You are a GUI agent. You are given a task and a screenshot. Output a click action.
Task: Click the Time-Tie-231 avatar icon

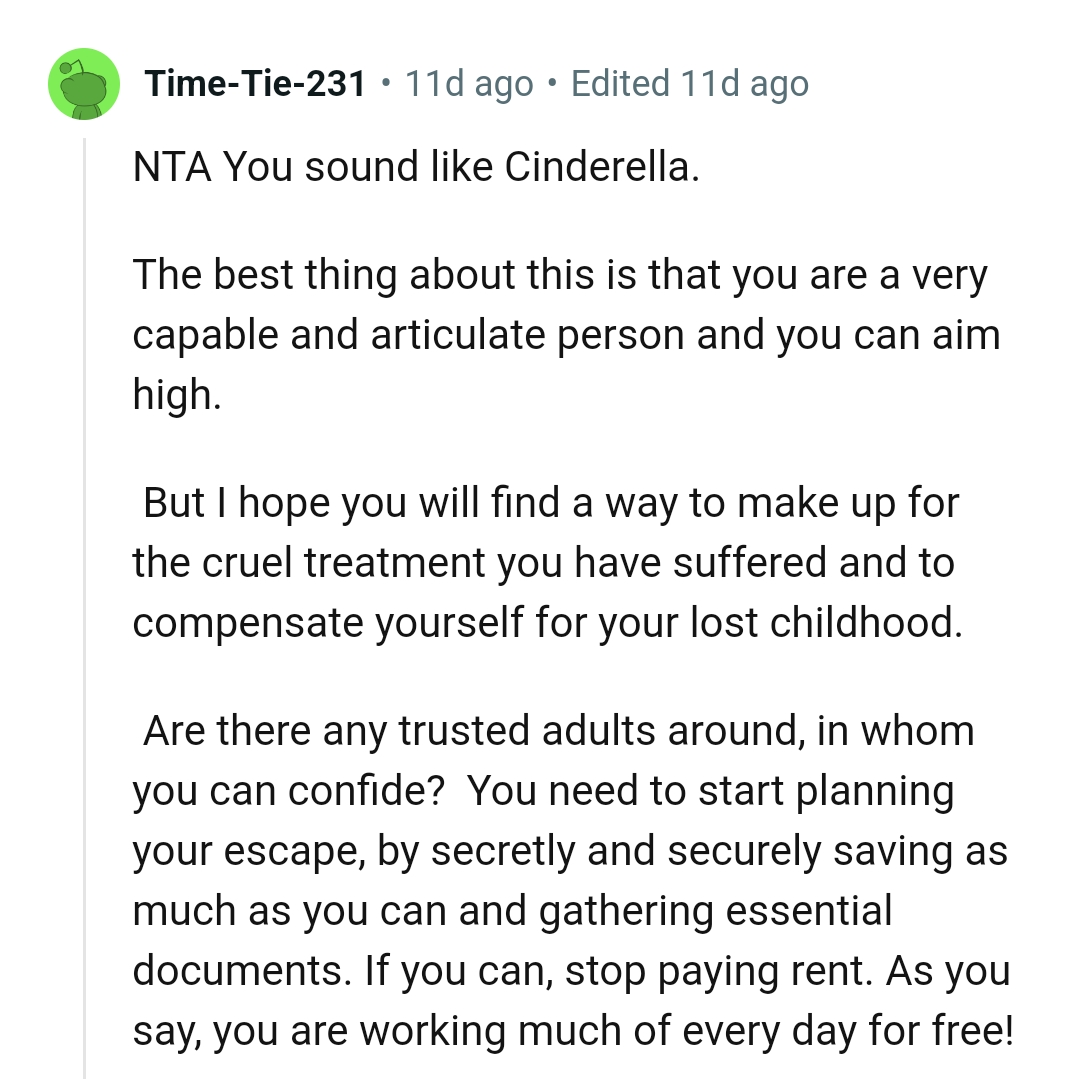point(85,84)
